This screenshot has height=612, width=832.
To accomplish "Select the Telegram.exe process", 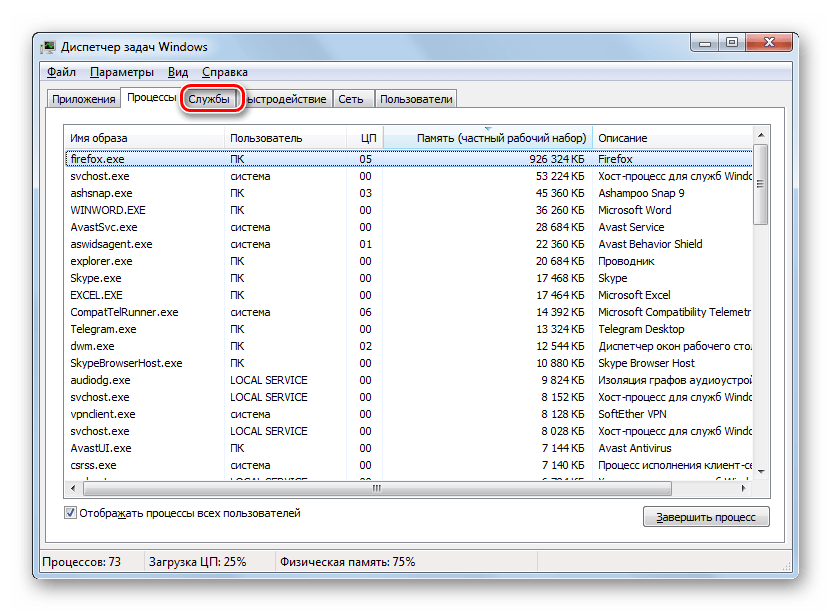I will [x=409, y=329].
